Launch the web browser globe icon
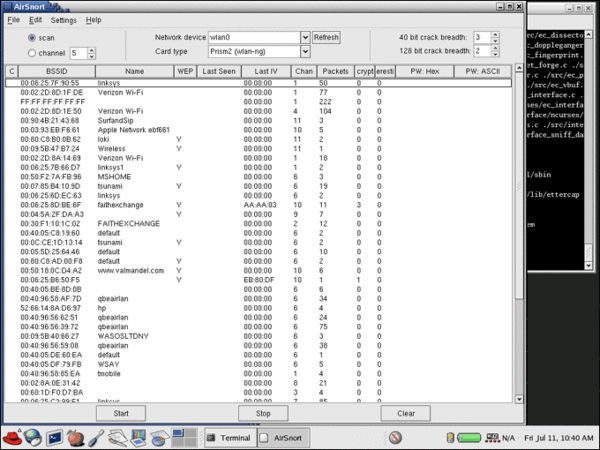This screenshot has height=450, width=600. pos(33,437)
